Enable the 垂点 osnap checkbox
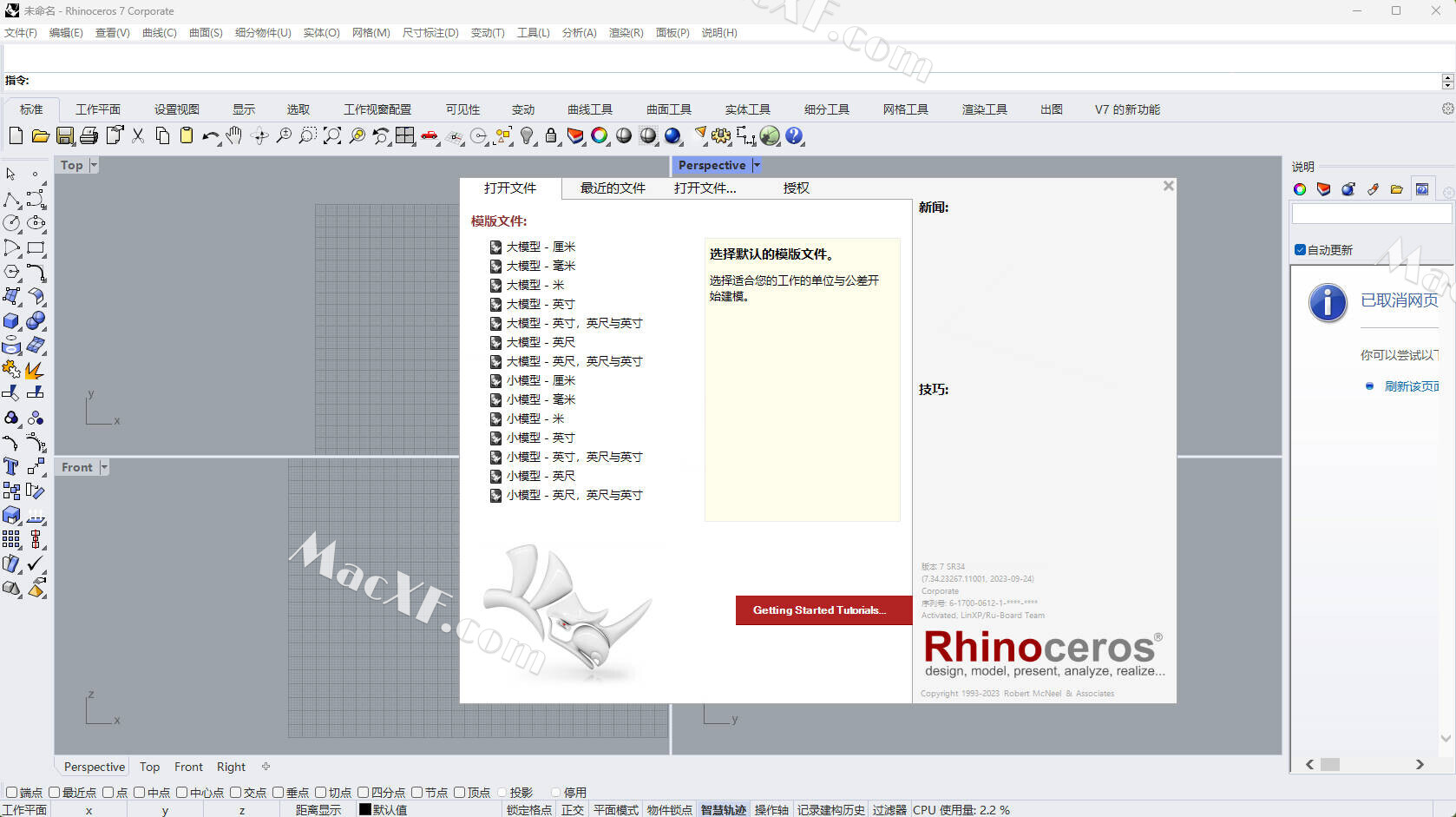 [279, 792]
